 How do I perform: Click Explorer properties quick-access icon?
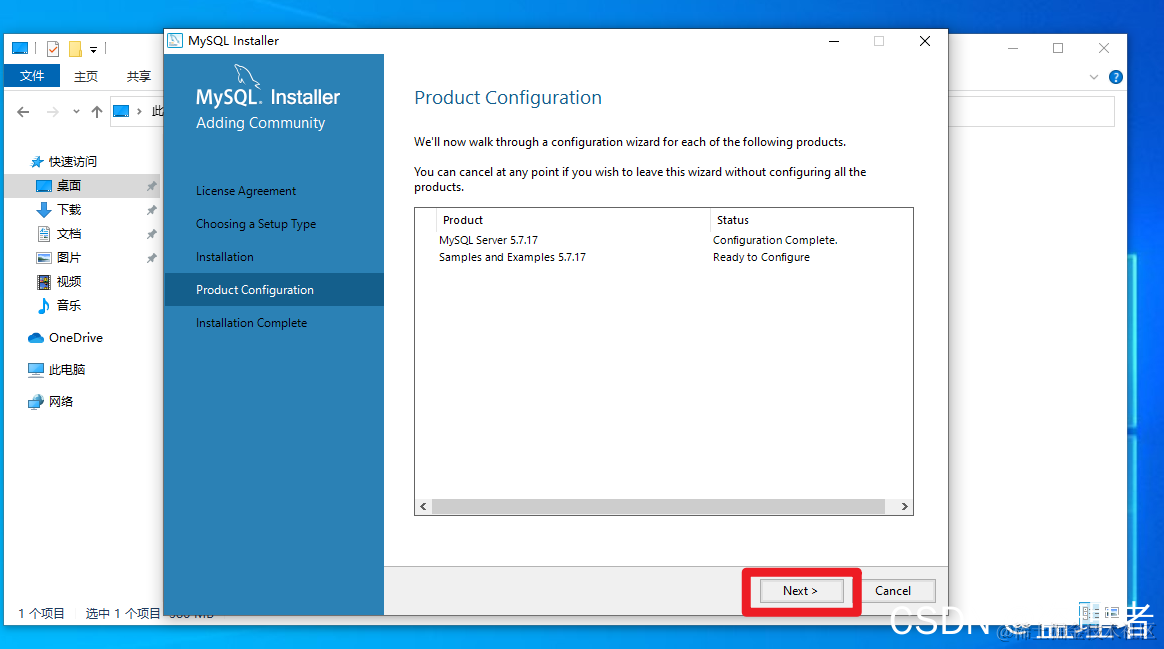pos(53,49)
